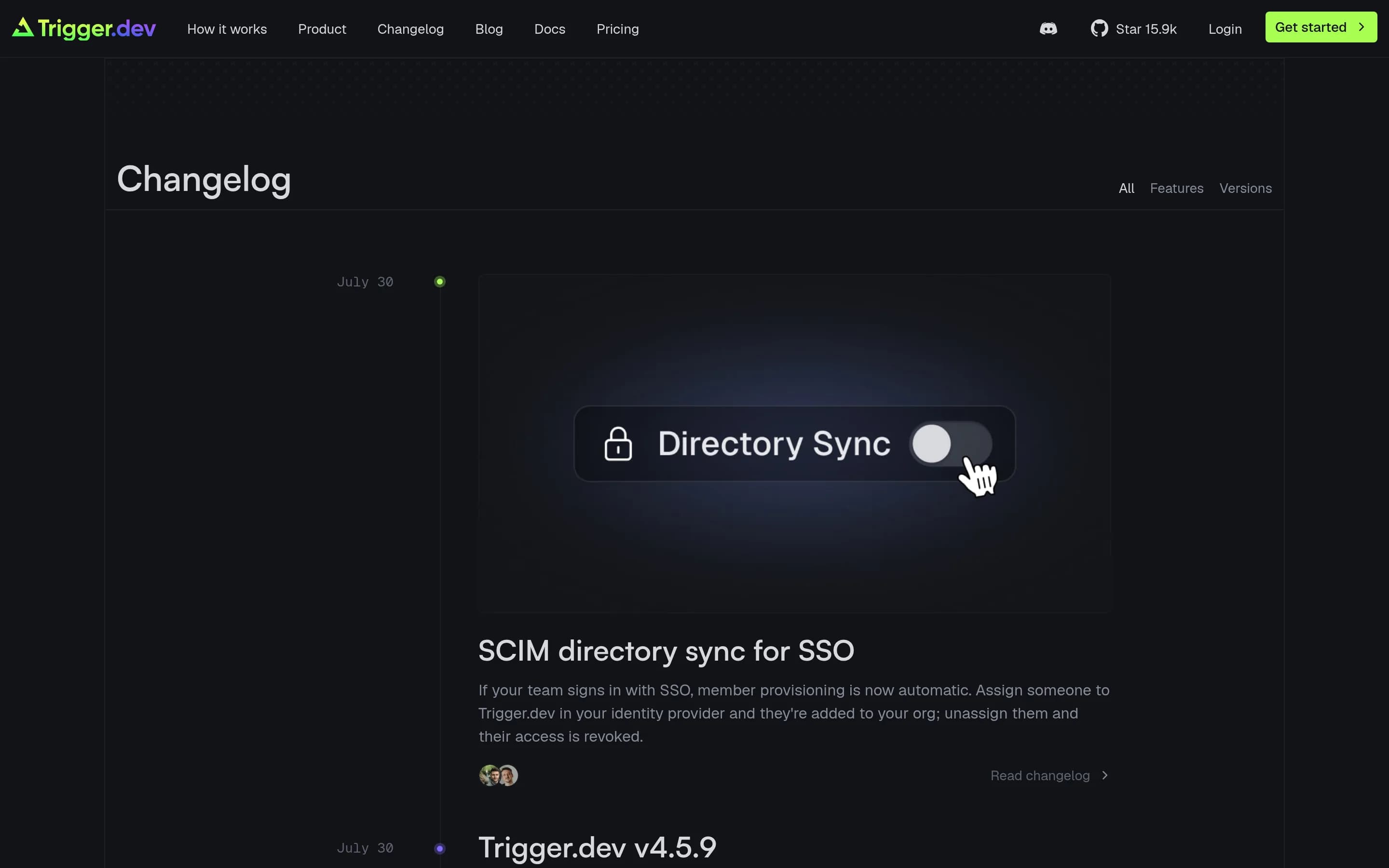Open the Discord community icon
The height and width of the screenshot is (868, 1389).
click(1048, 29)
